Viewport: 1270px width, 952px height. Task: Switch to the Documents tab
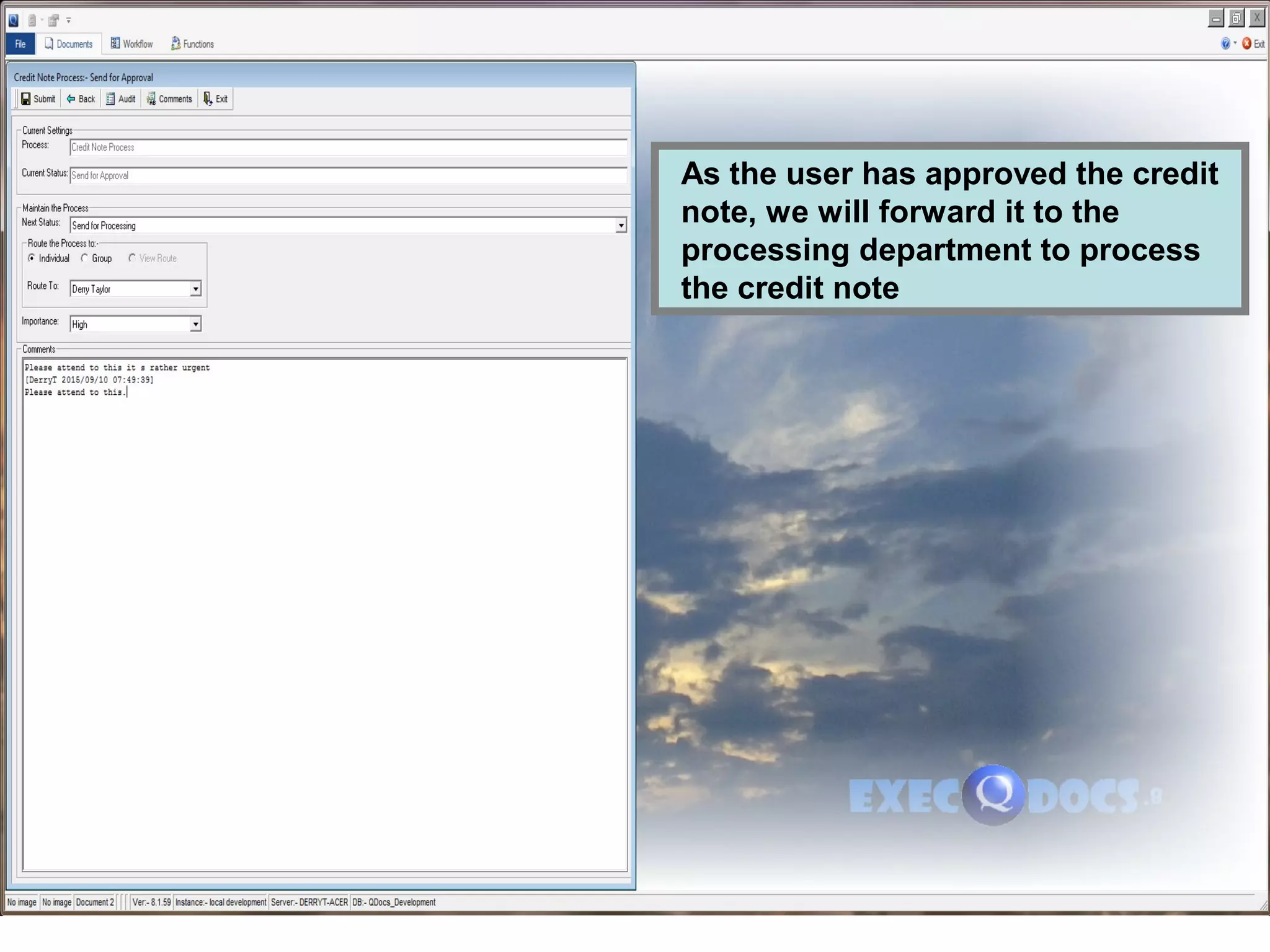69,44
